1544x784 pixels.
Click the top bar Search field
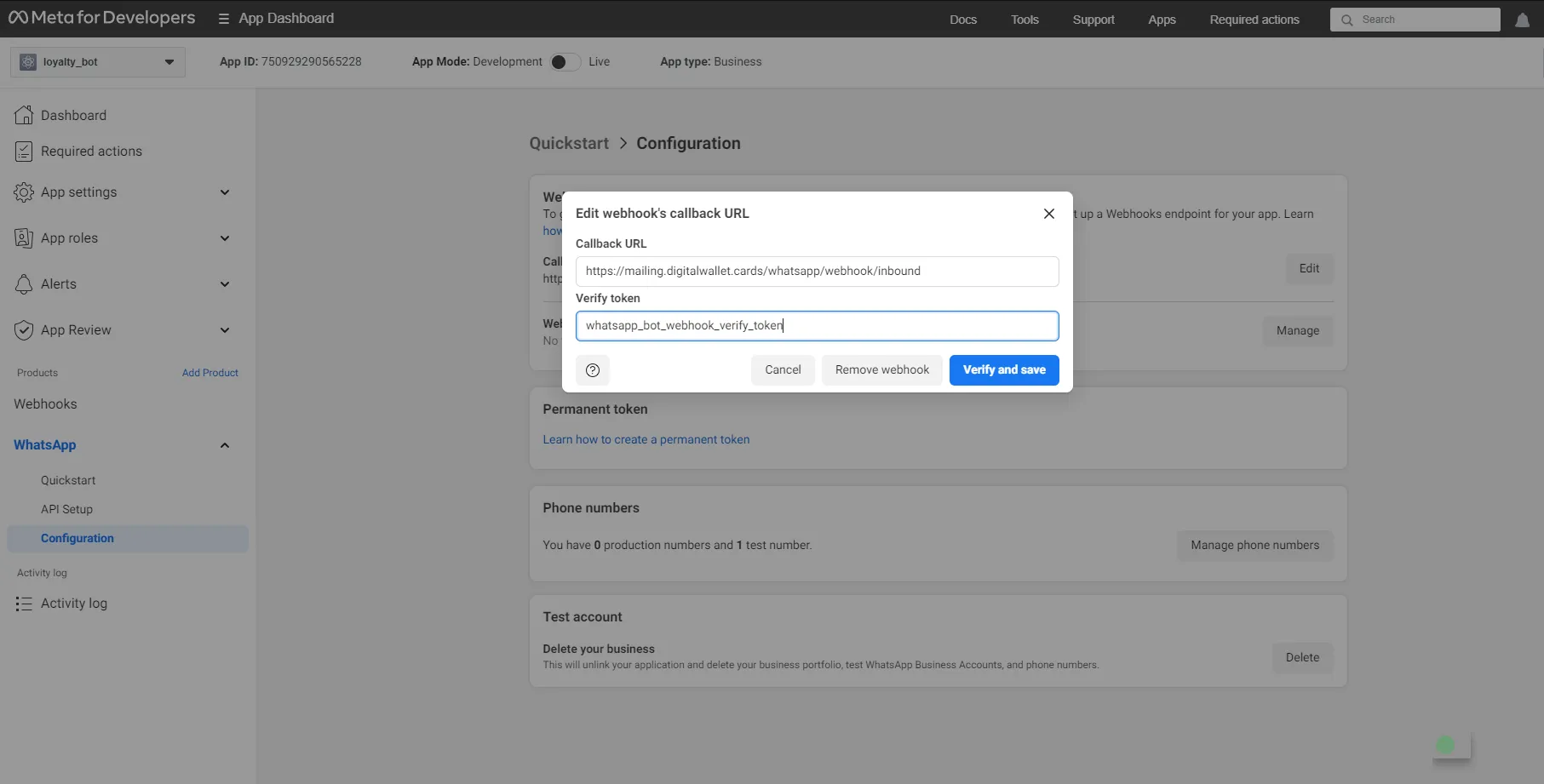[x=1415, y=20]
